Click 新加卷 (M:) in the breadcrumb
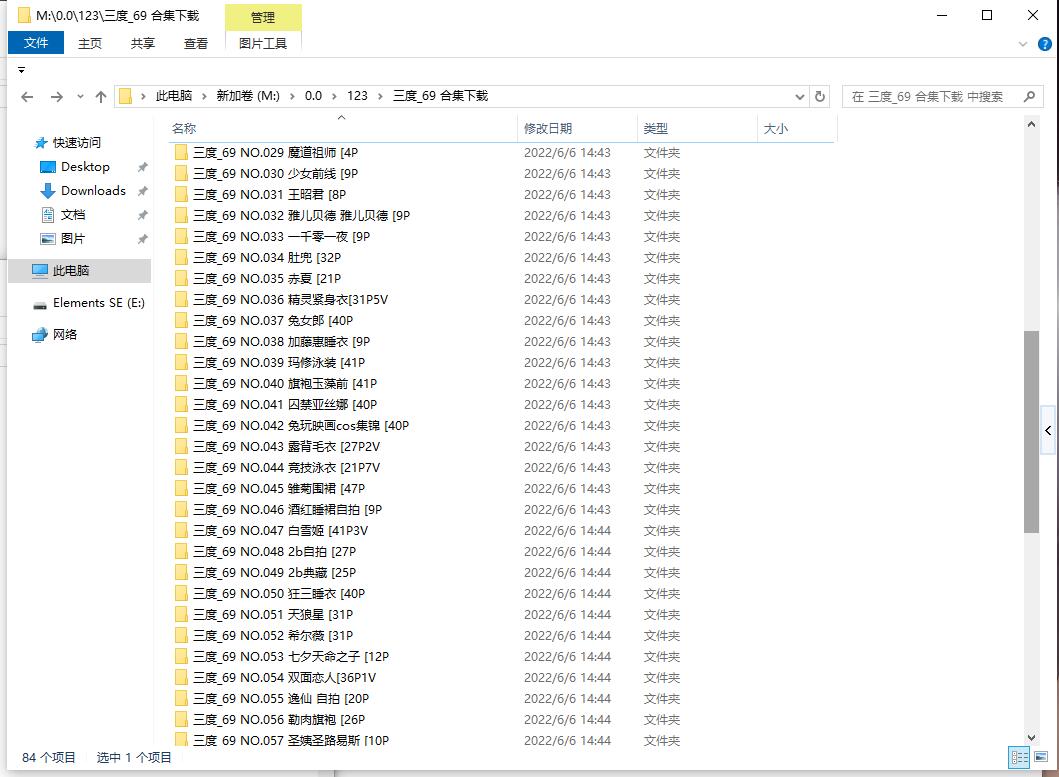 pyautogui.click(x=248, y=96)
